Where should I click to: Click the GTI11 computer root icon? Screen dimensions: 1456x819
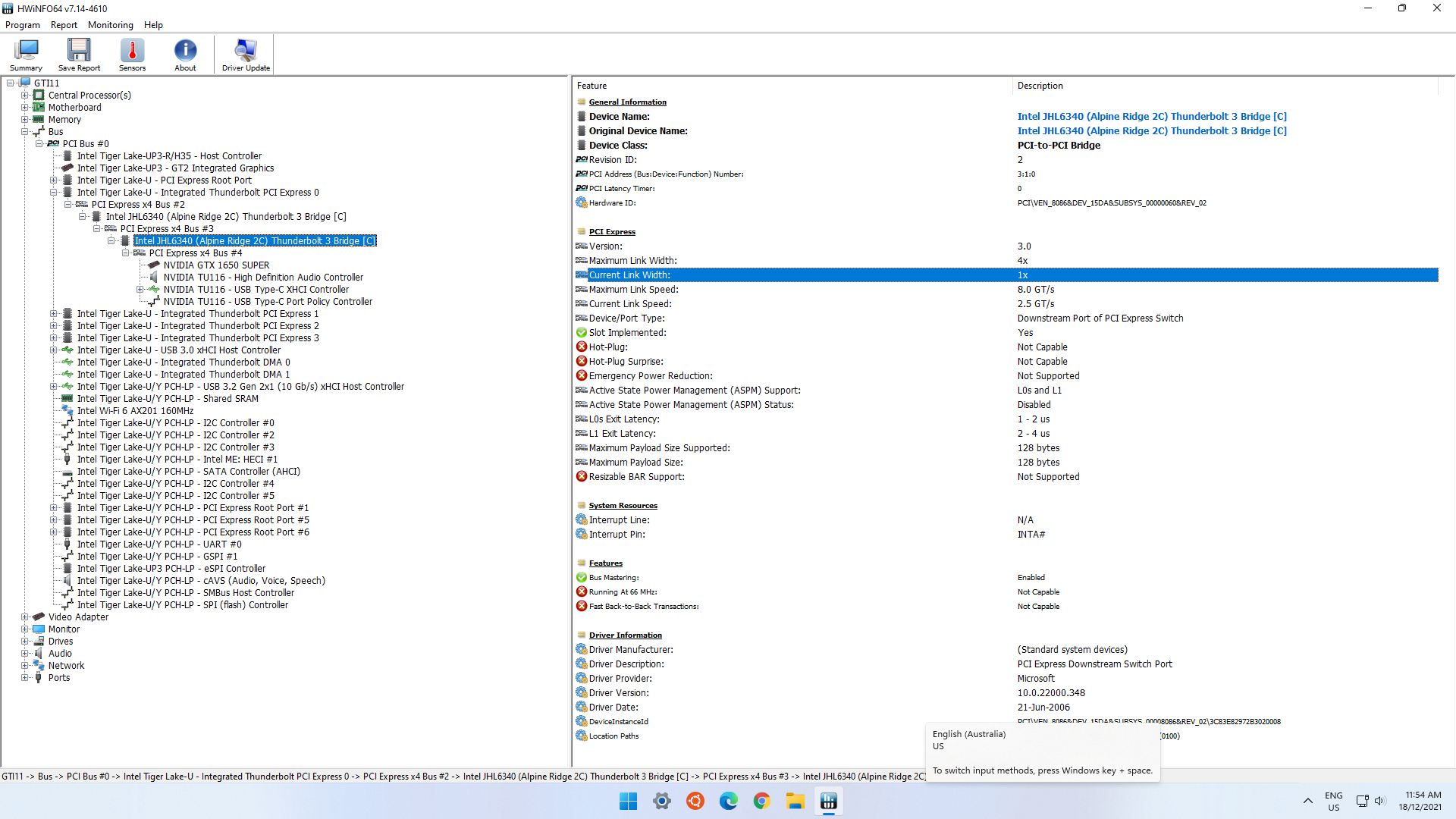(24, 83)
